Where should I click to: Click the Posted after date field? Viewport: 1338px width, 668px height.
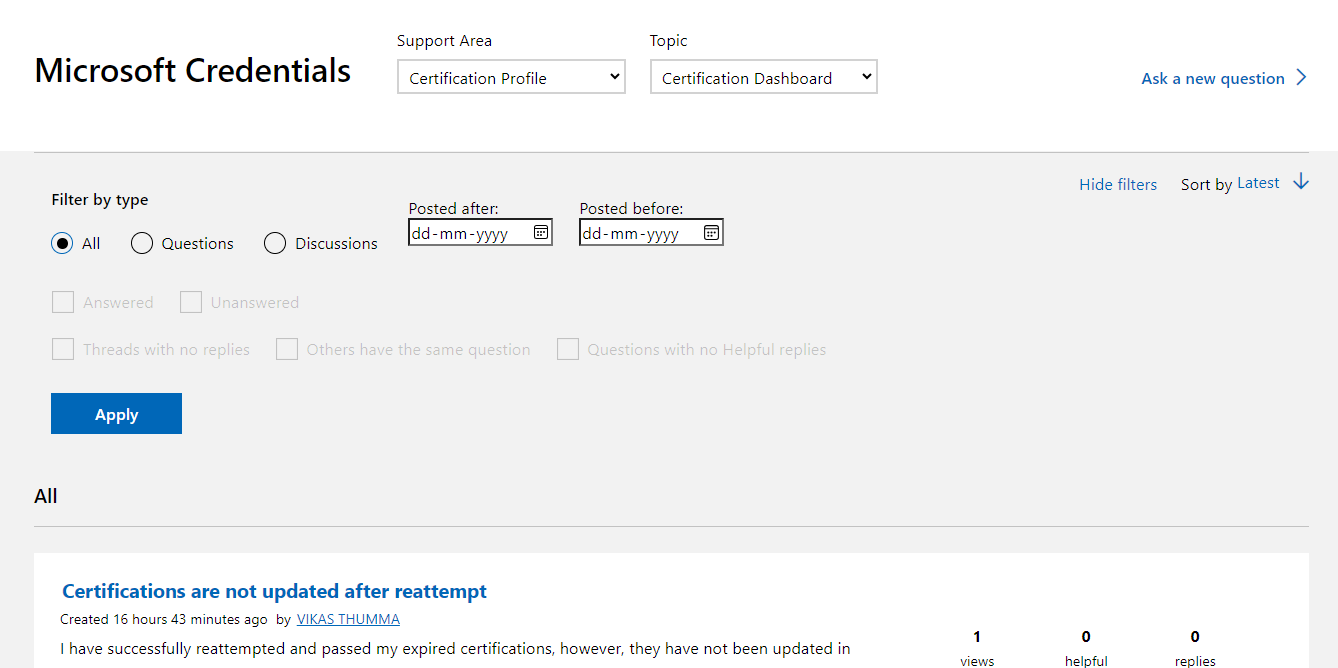pyautogui.click(x=480, y=232)
